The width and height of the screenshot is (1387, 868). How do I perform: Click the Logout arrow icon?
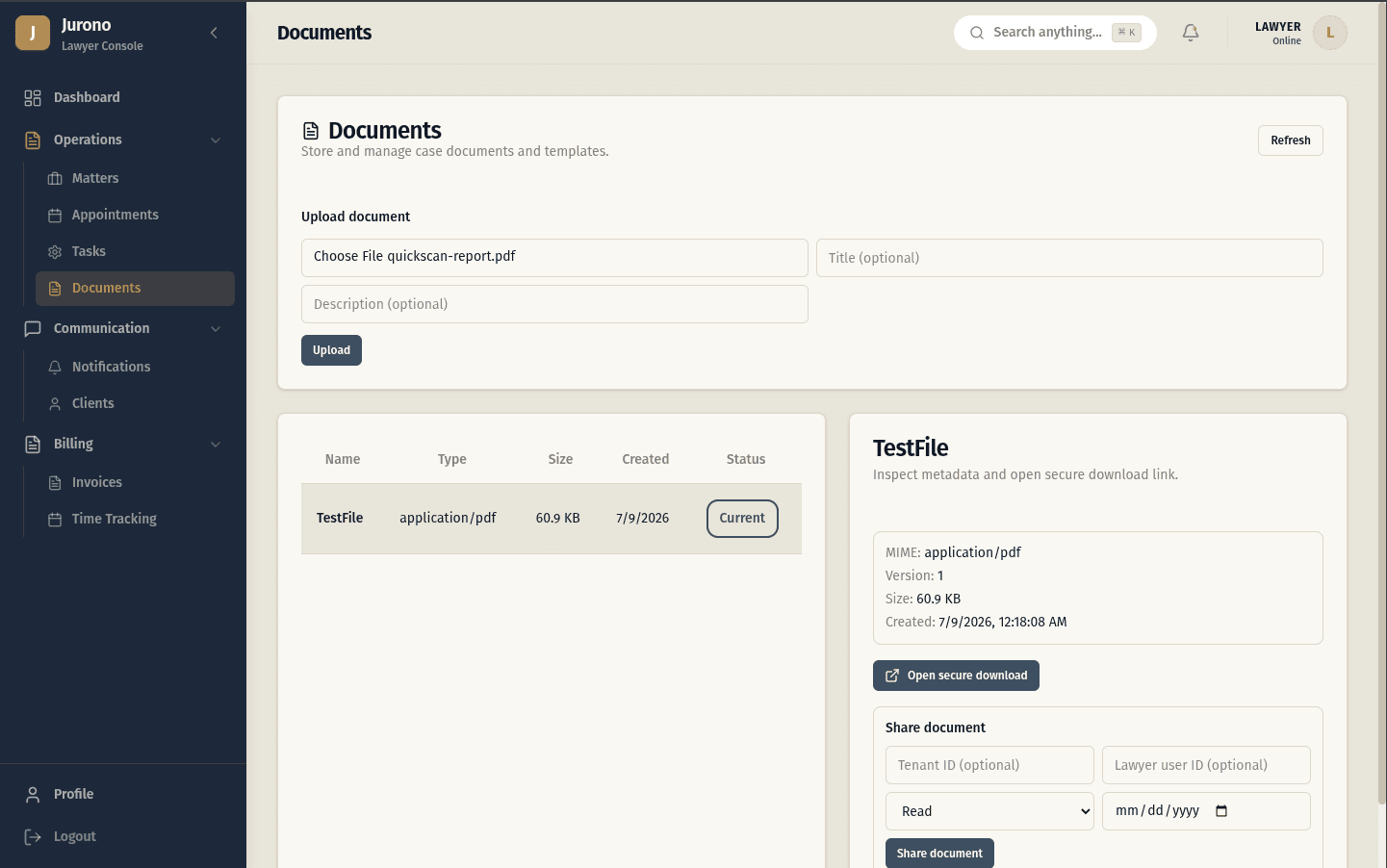coord(33,836)
